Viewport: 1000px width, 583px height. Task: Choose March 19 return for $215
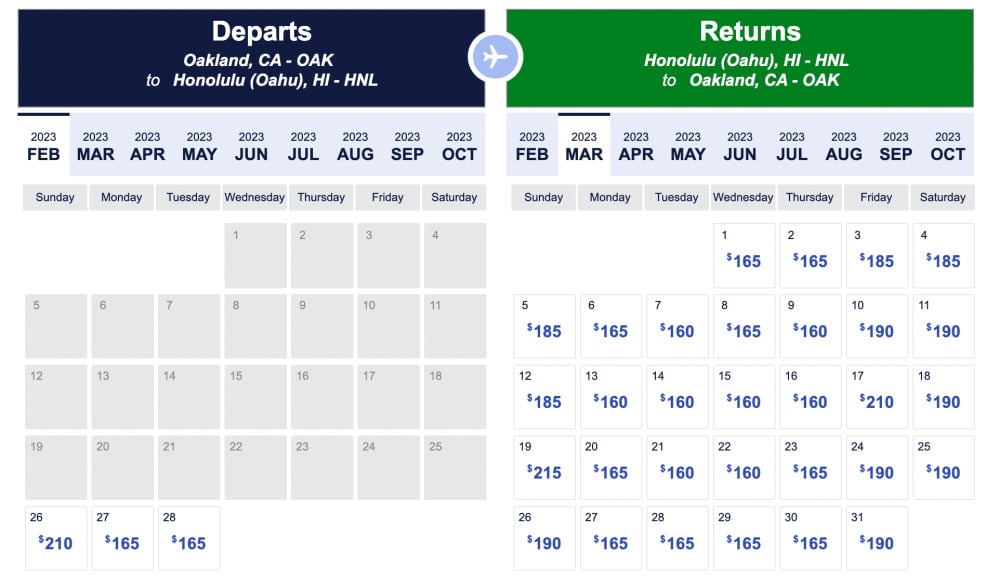(545, 468)
